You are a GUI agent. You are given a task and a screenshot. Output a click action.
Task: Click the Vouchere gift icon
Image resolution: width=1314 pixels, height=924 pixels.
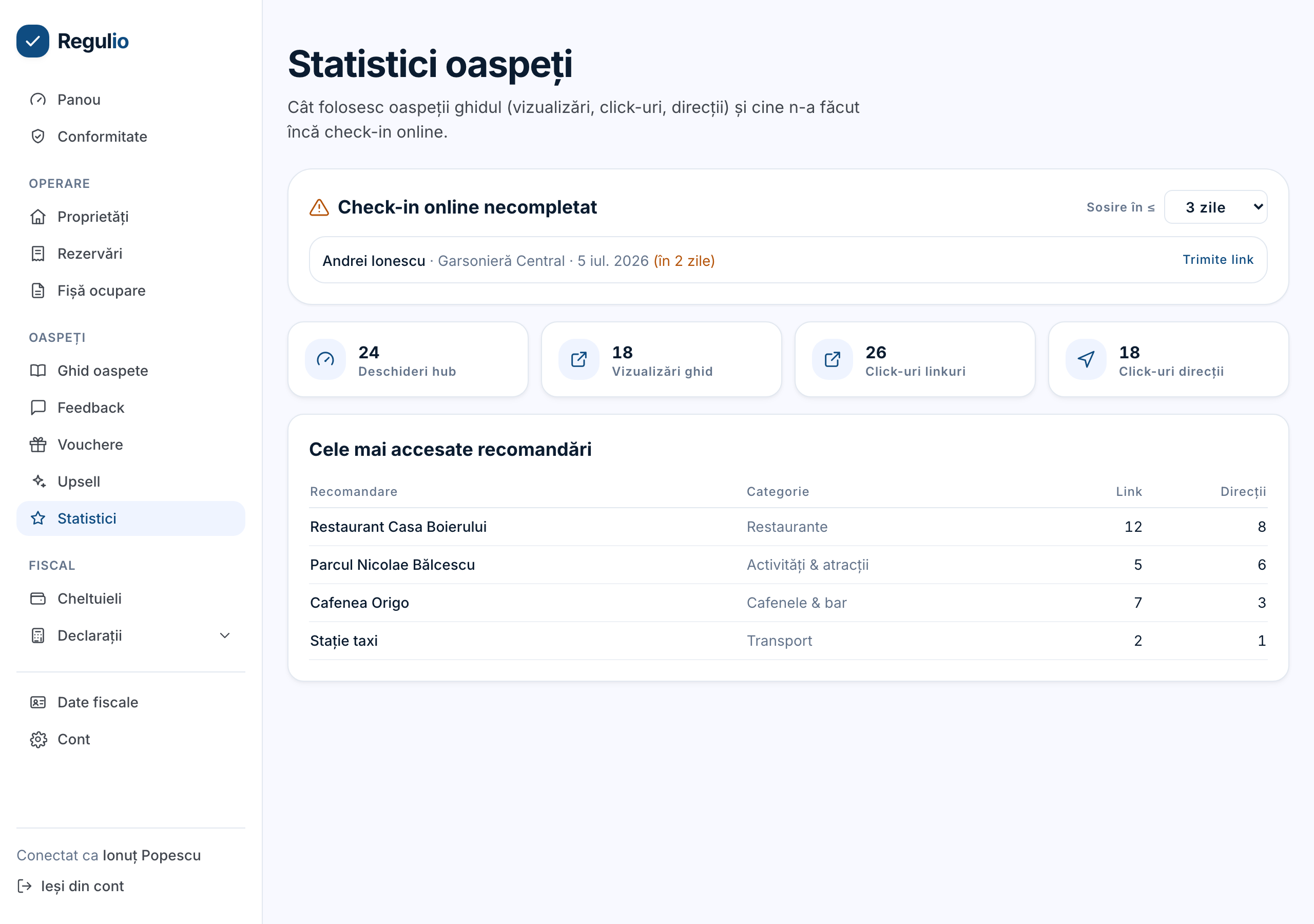tap(38, 444)
